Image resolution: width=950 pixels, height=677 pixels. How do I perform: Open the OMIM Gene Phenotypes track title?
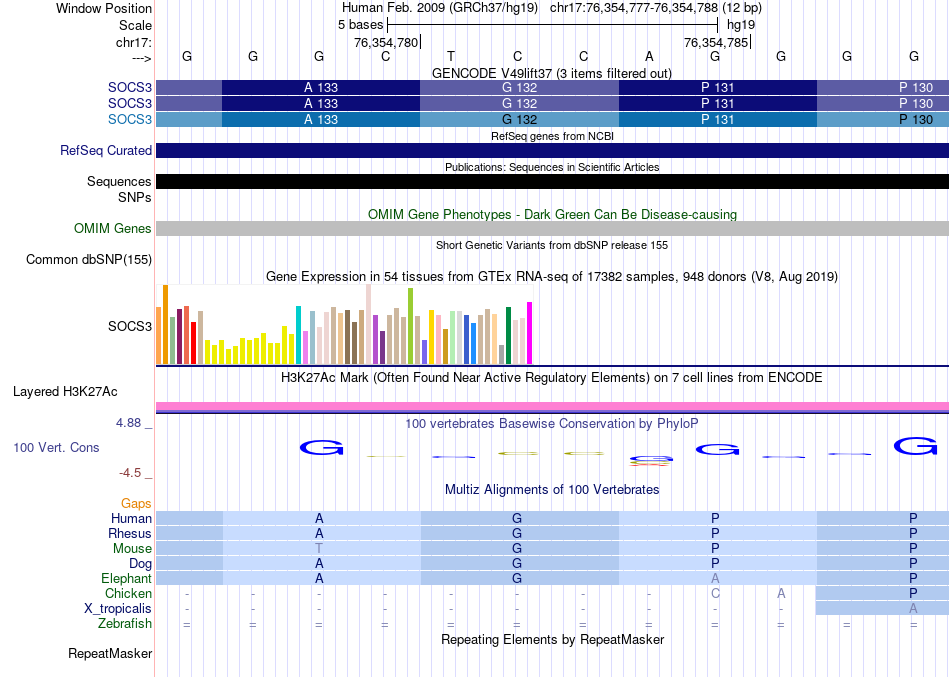pyautogui.click(x=552, y=215)
